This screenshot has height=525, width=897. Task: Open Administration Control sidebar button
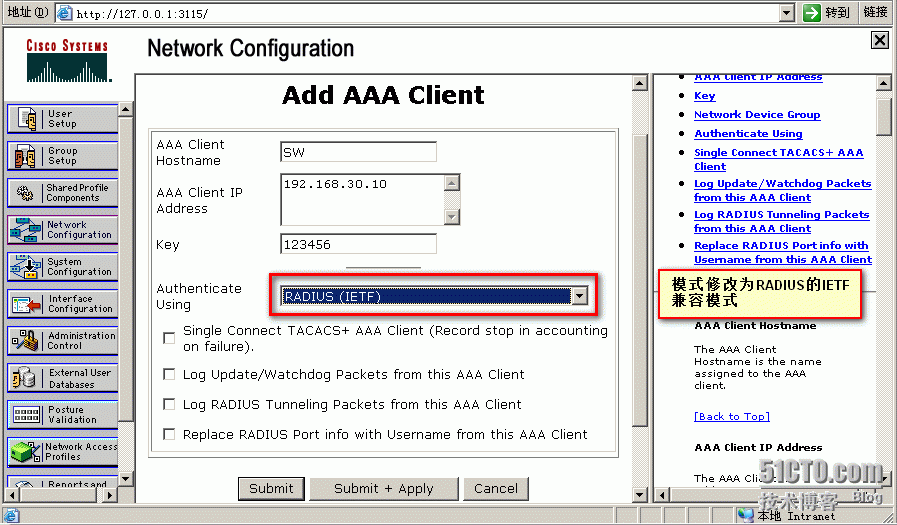62,341
